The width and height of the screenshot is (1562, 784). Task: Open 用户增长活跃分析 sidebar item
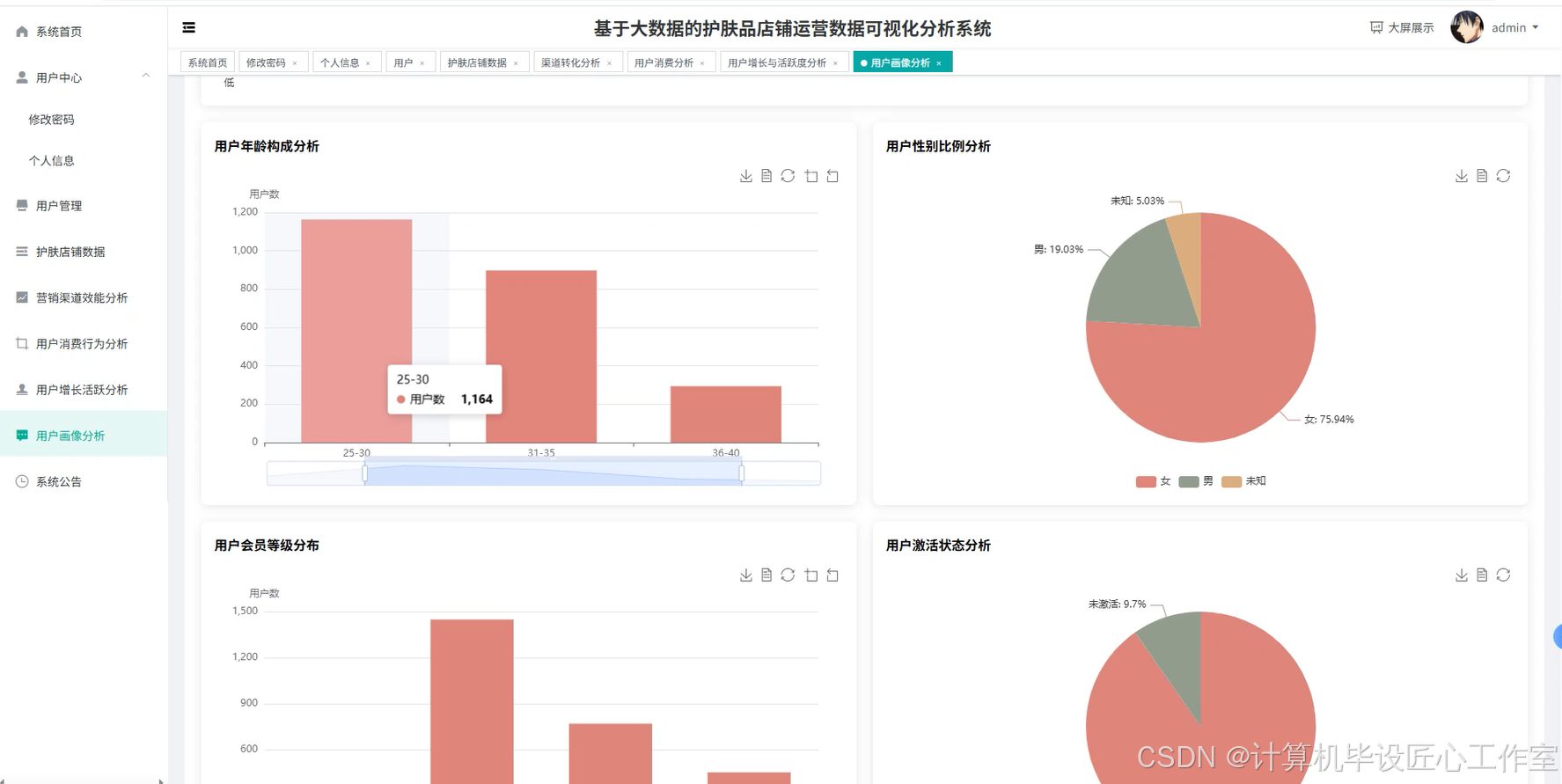pyautogui.click(x=84, y=390)
